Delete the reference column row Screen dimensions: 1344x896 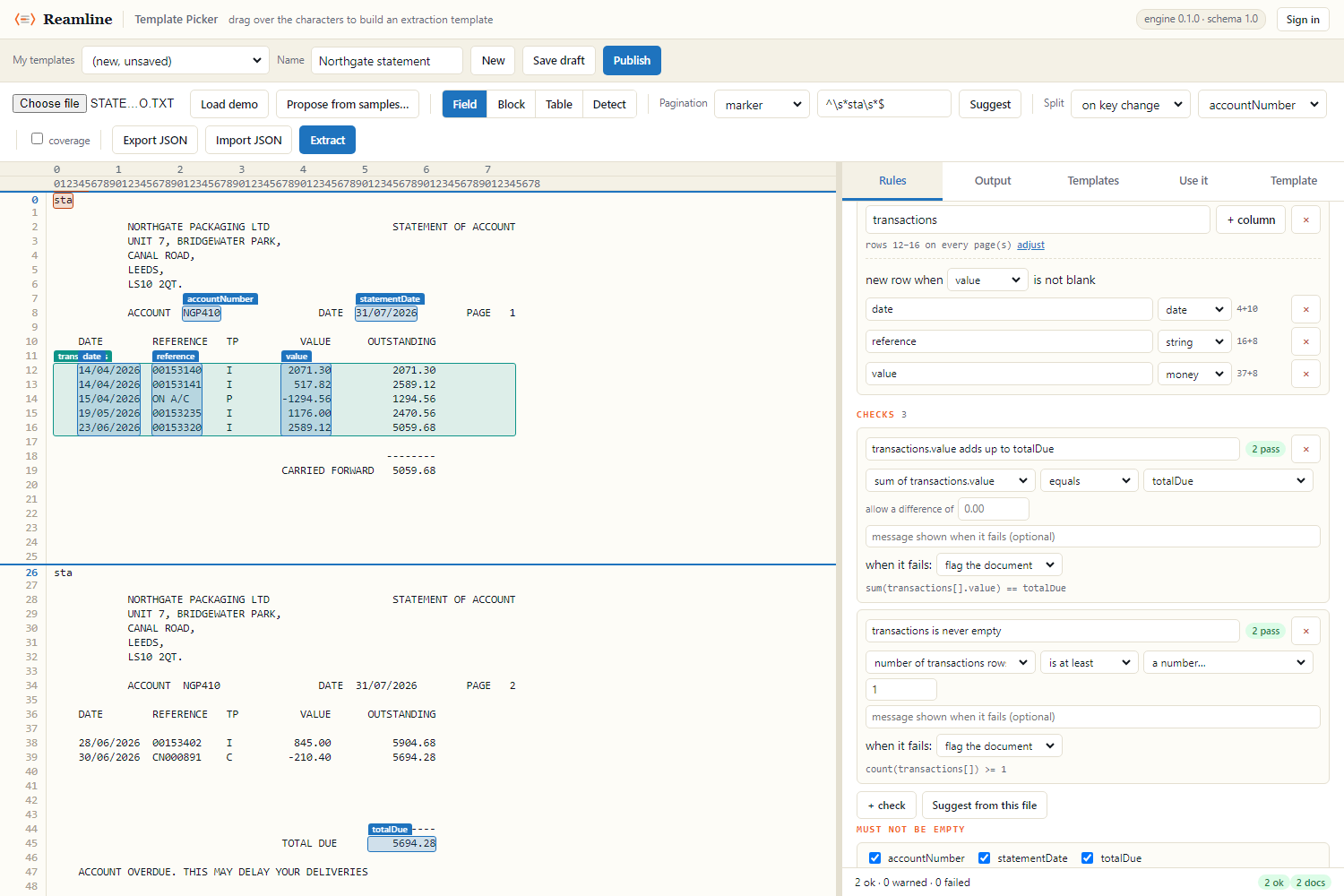tap(1305, 341)
